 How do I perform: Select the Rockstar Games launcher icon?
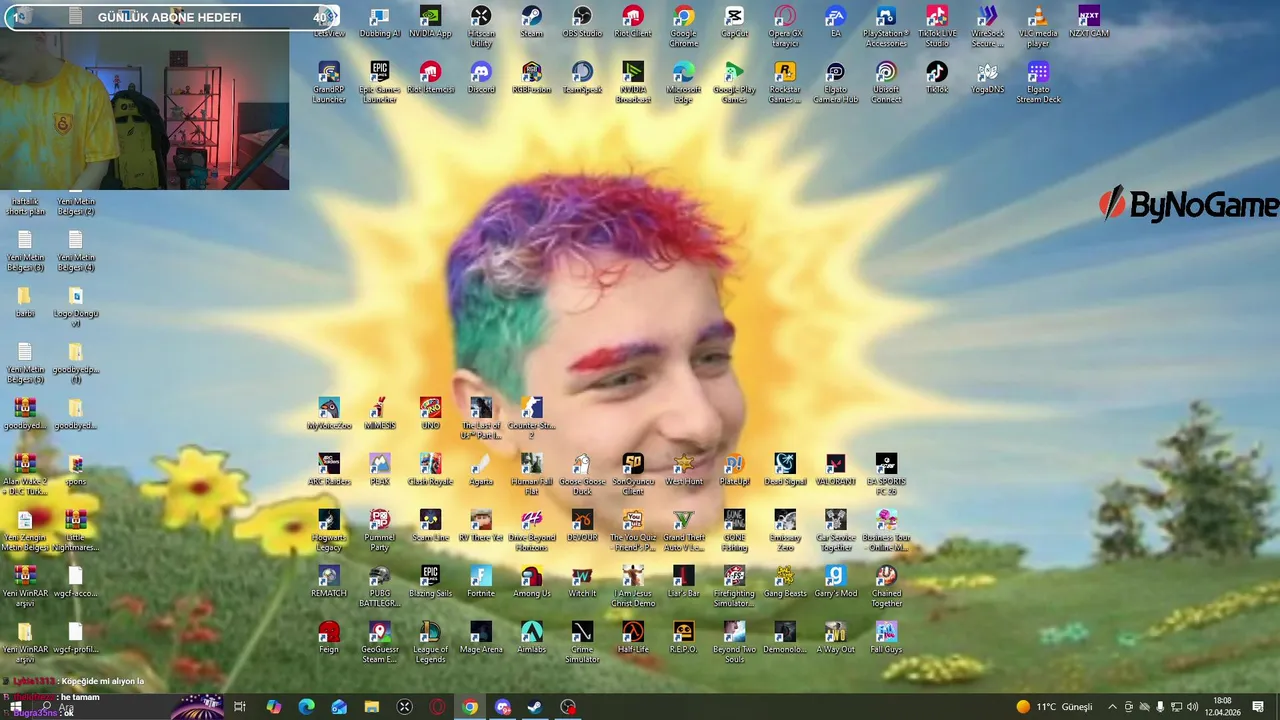[x=785, y=83]
